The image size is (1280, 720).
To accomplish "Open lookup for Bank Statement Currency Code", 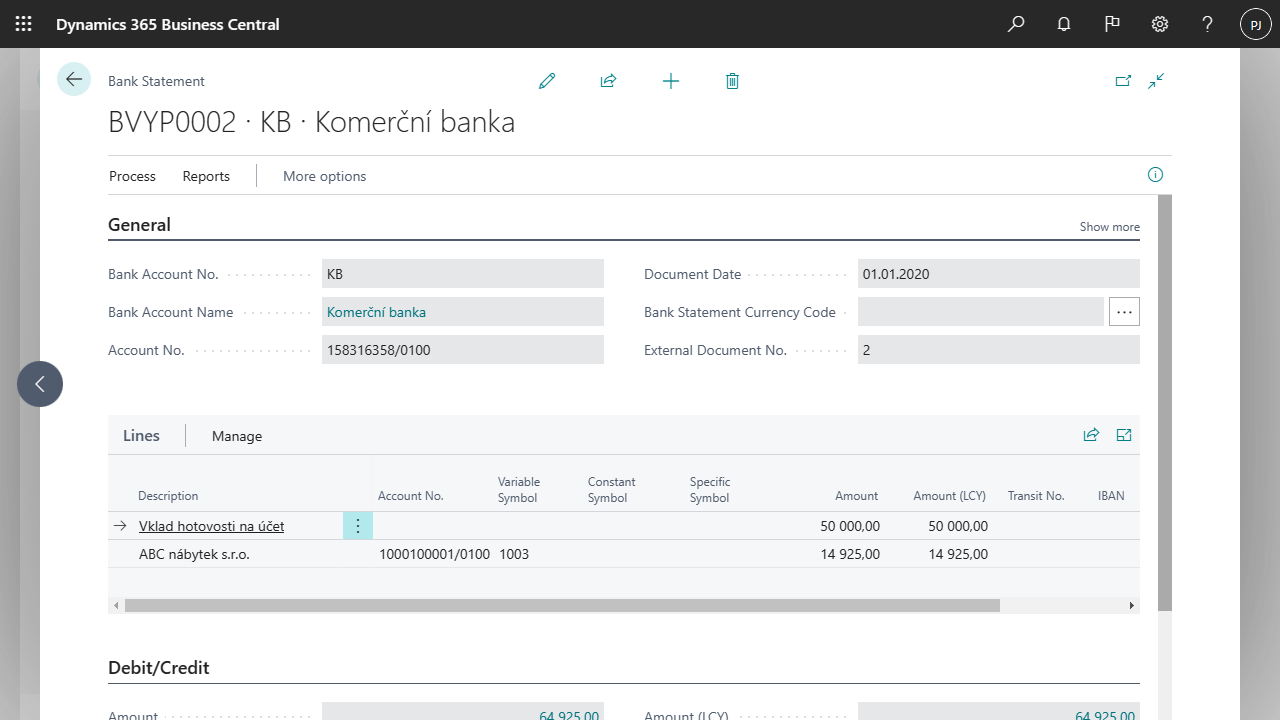I will (1124, 312).
